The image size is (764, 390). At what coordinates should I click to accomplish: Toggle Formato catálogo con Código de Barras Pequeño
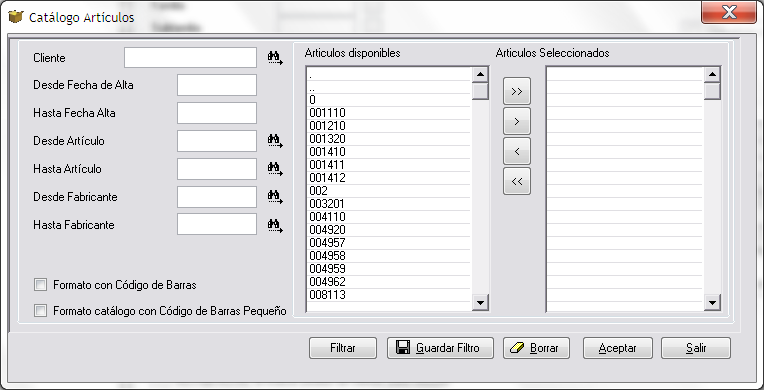tap(40, 311)
